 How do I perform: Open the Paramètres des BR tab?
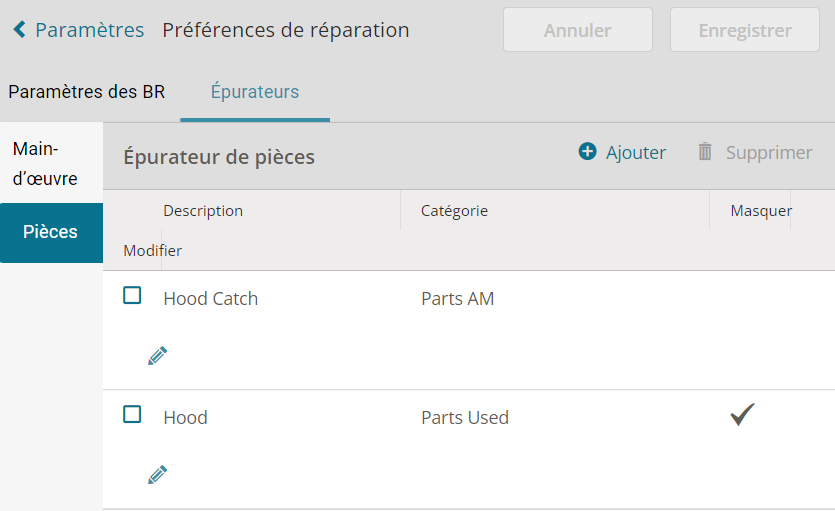tap(87, 92)
